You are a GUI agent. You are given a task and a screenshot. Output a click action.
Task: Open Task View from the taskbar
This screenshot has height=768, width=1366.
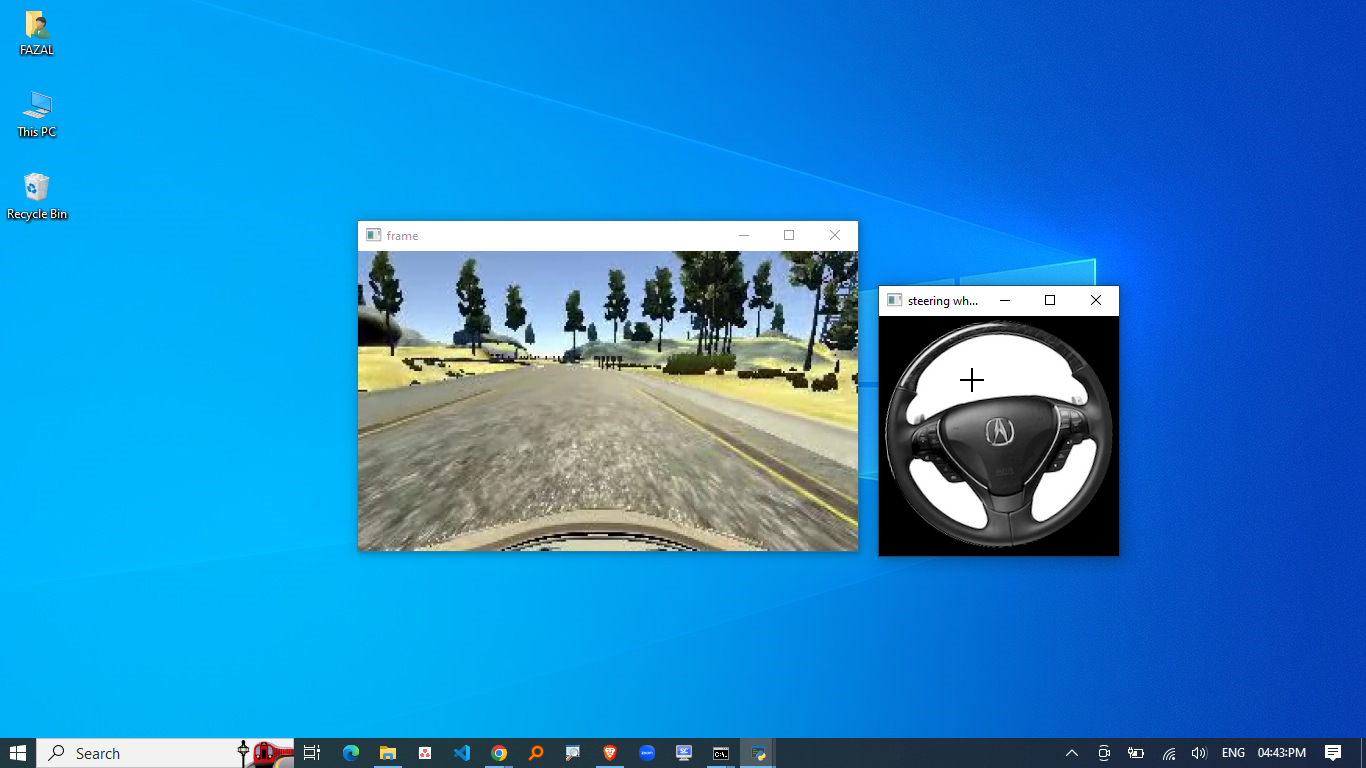pos(311,753)
